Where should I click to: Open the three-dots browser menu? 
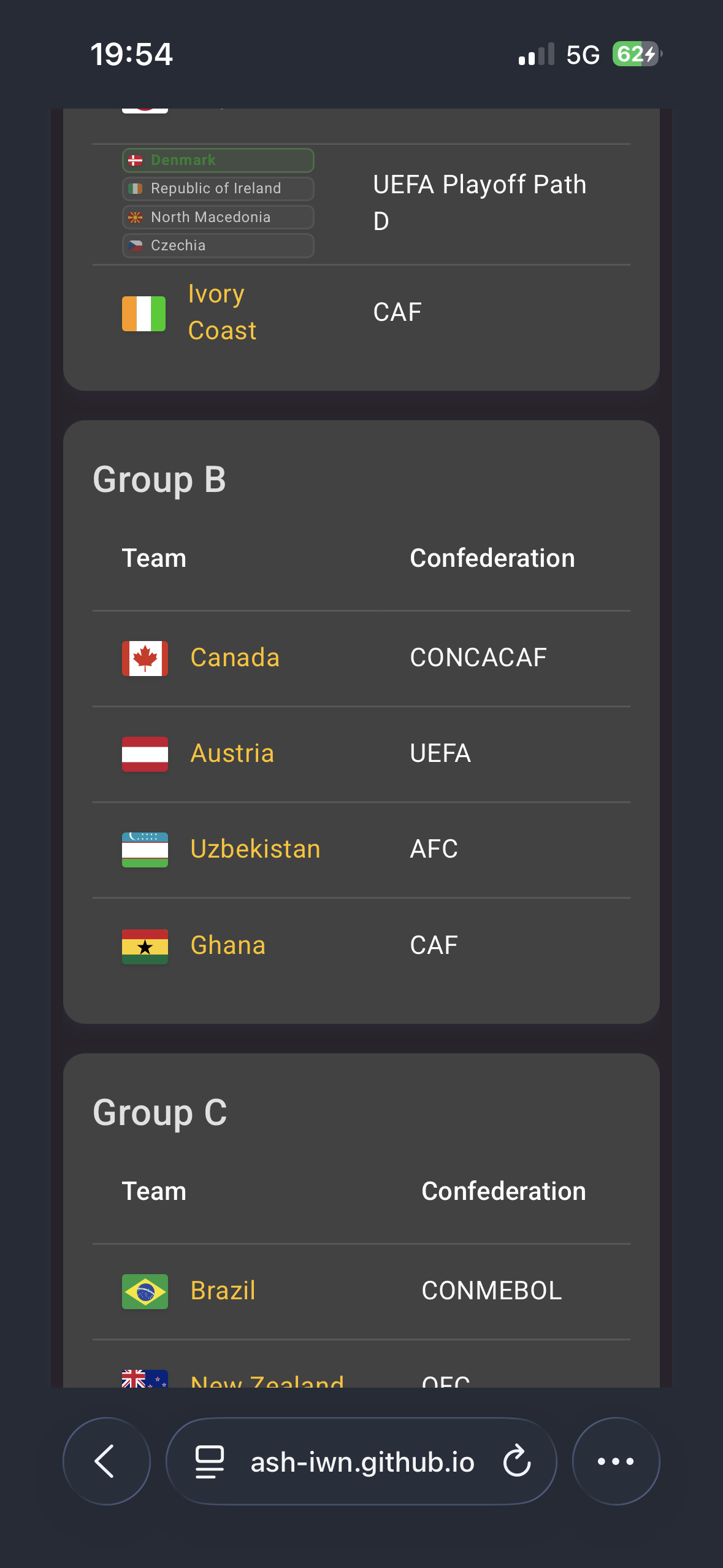(615, 1461)
